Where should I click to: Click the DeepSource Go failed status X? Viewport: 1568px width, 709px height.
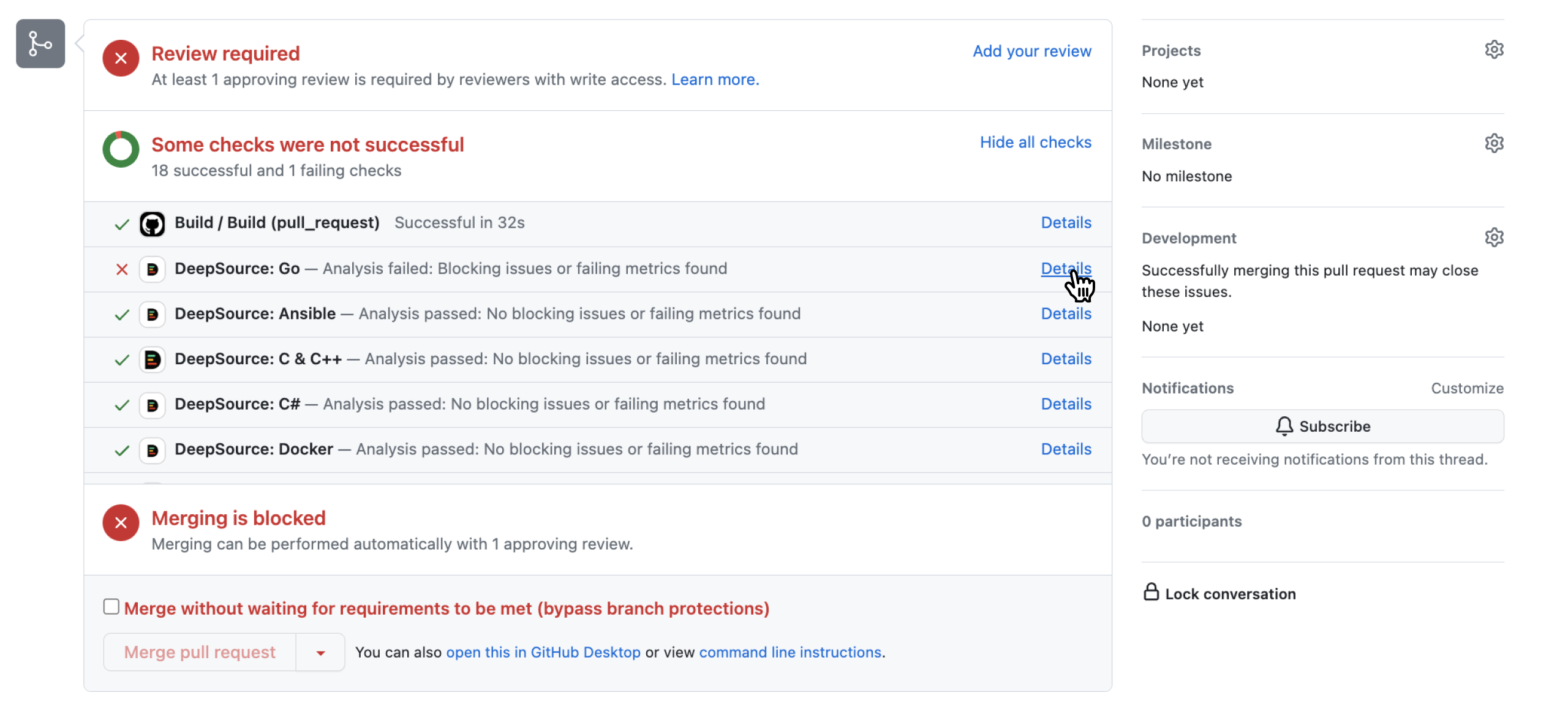click(x=122, y=269)
